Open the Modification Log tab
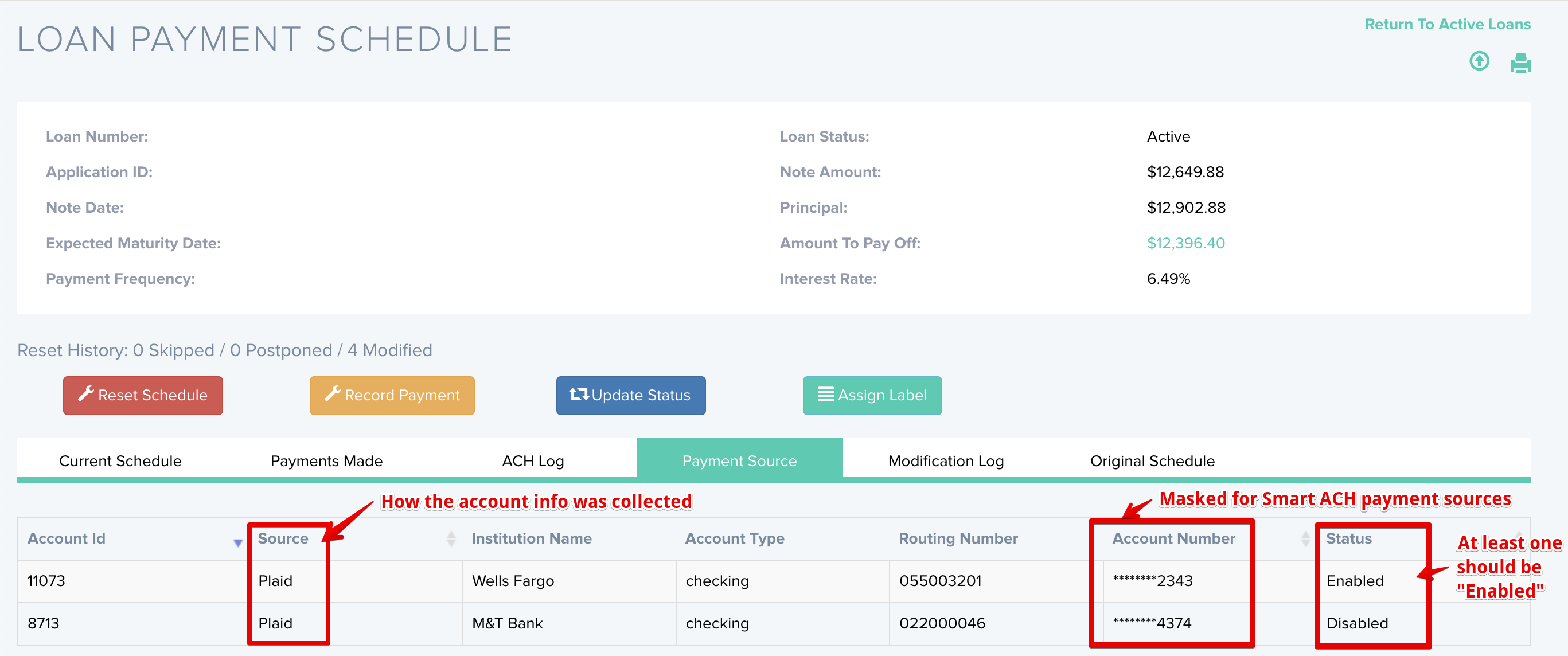This screenshot has width=1568, height=656. 945,460
